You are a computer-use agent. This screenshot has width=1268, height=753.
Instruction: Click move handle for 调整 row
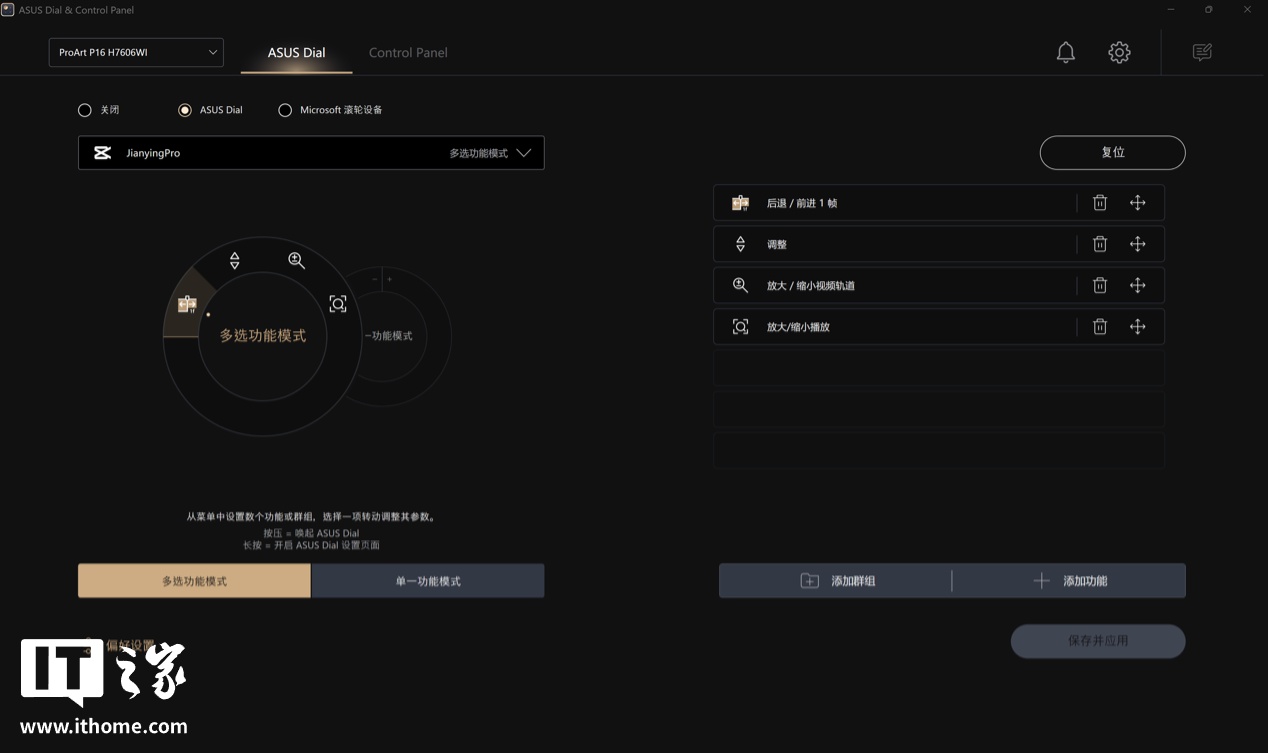click(1137, 244)
